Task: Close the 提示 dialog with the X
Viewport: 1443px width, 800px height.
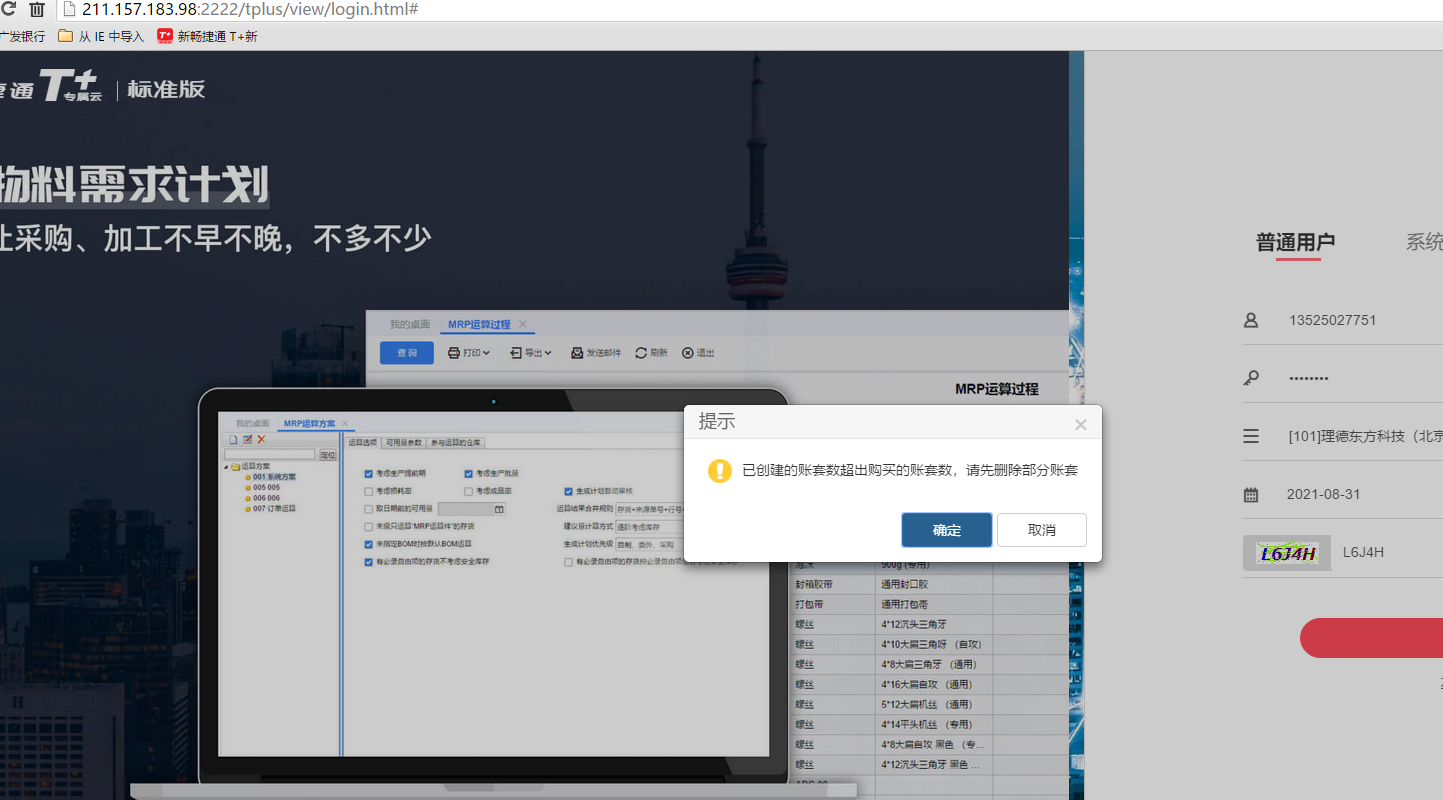Action: 1080,424
